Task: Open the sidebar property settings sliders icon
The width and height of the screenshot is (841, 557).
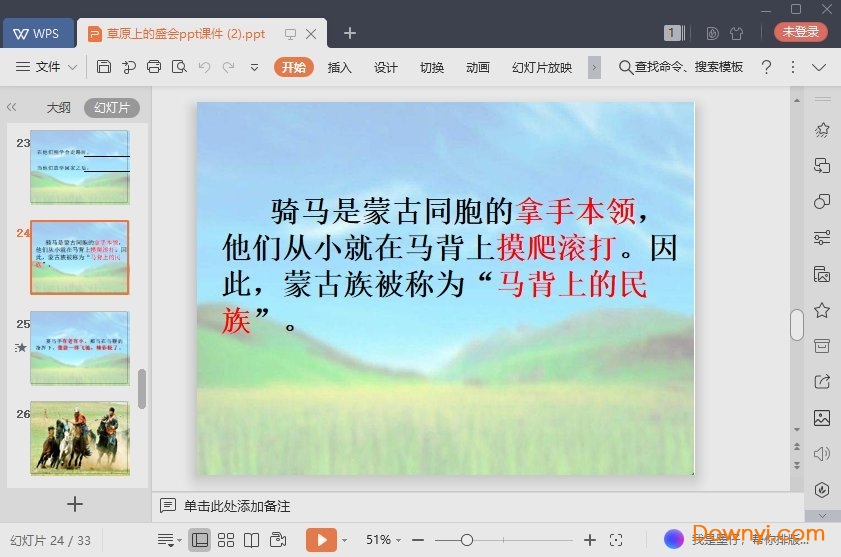Action: tap(822, 237)
